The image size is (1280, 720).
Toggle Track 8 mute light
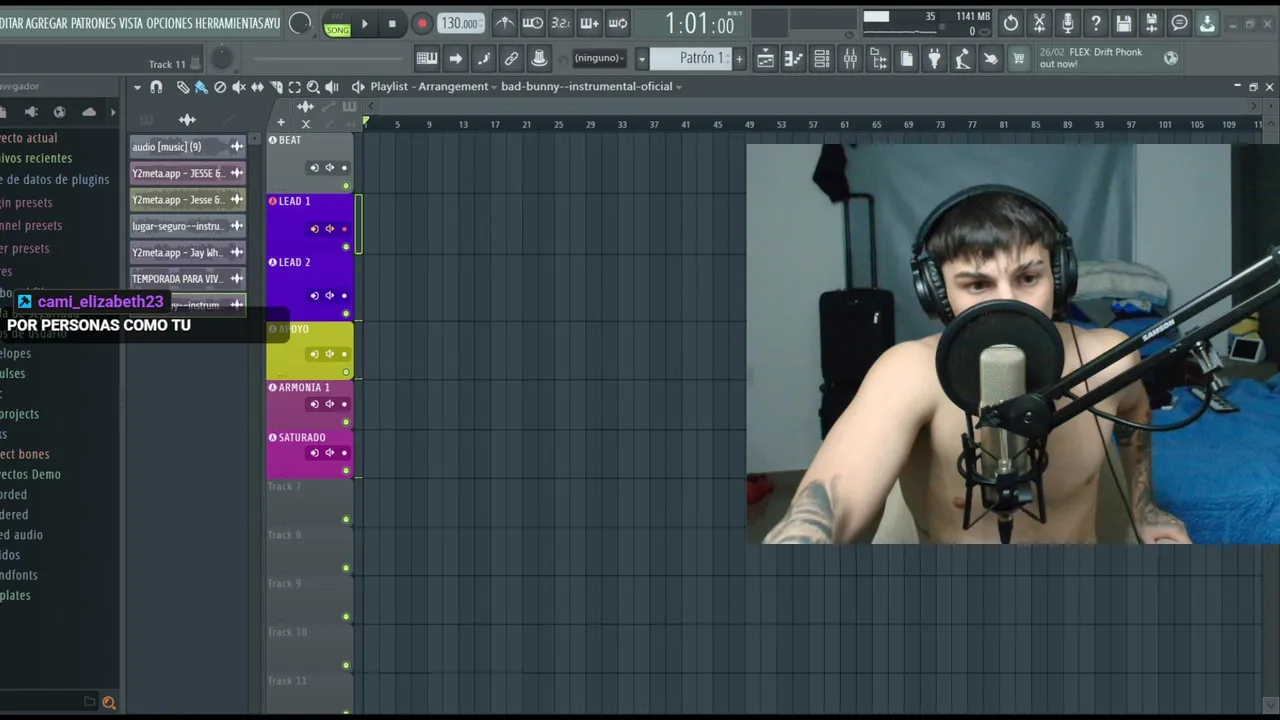346,568
